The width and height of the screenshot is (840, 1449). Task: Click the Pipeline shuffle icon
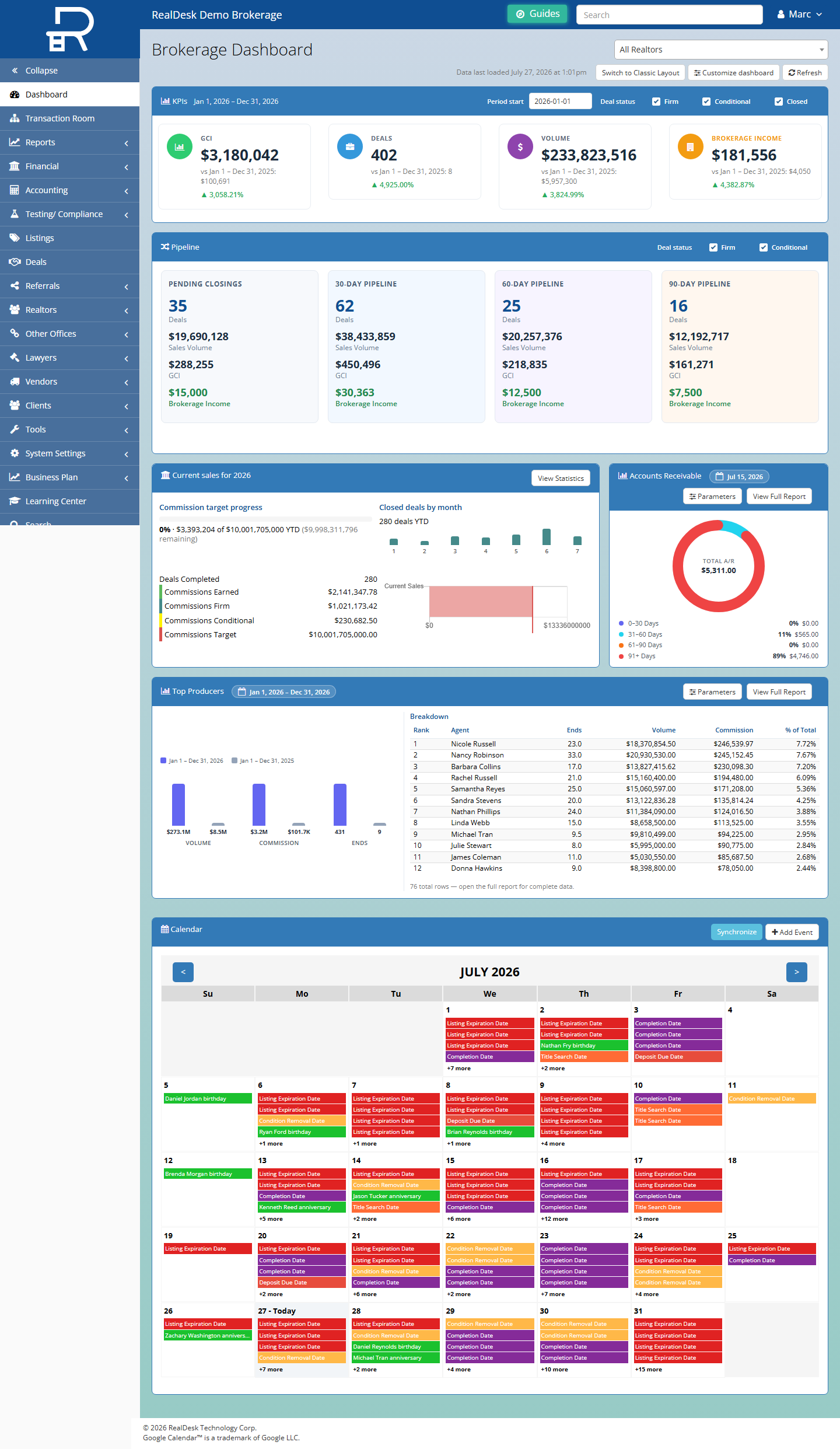165,247
